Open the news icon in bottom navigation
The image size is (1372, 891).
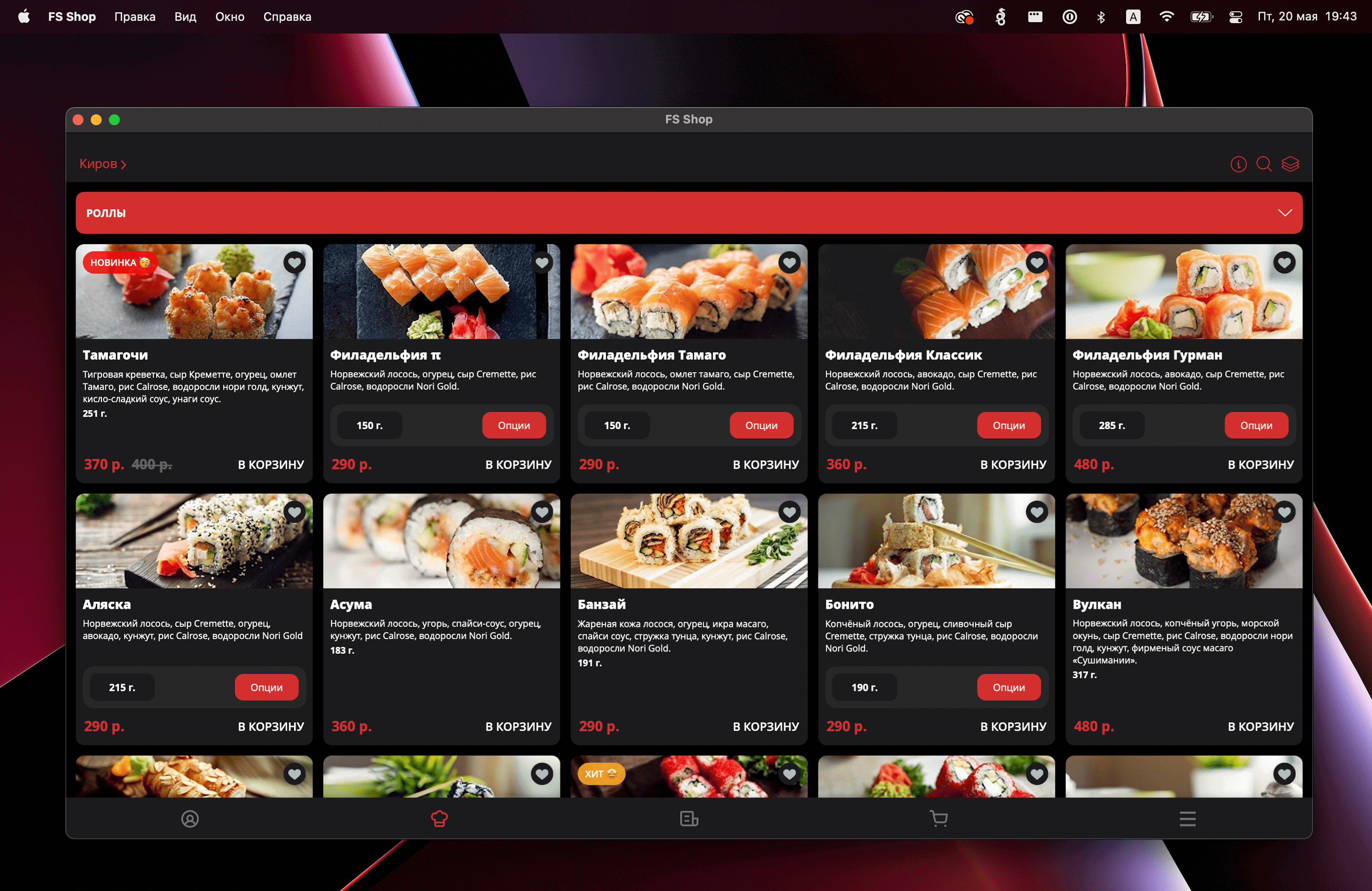690,818
